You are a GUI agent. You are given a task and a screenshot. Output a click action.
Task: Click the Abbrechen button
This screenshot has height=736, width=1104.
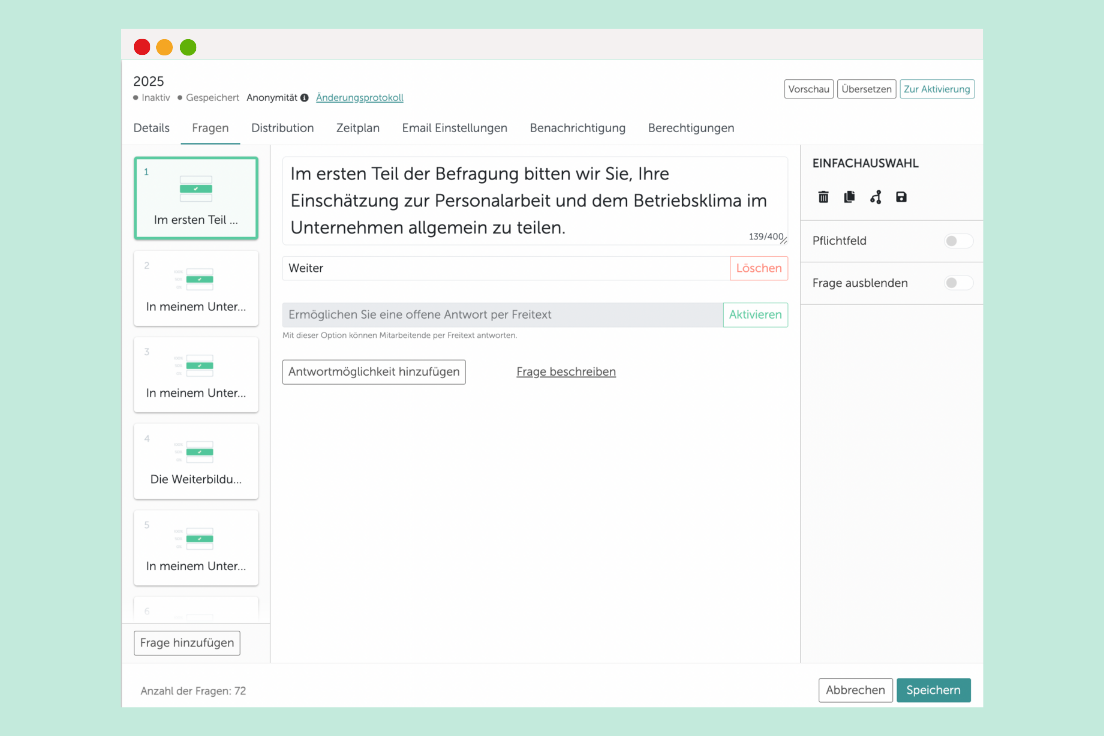click(855, 690)
